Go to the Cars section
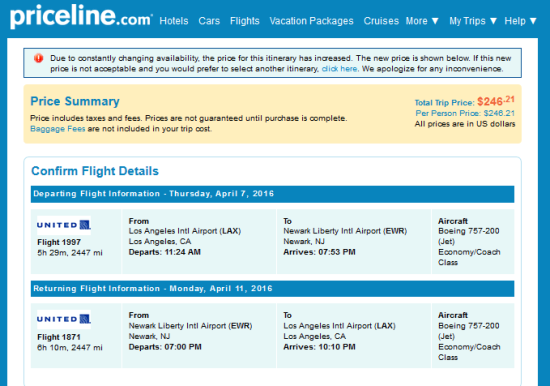 click(209, 21)
